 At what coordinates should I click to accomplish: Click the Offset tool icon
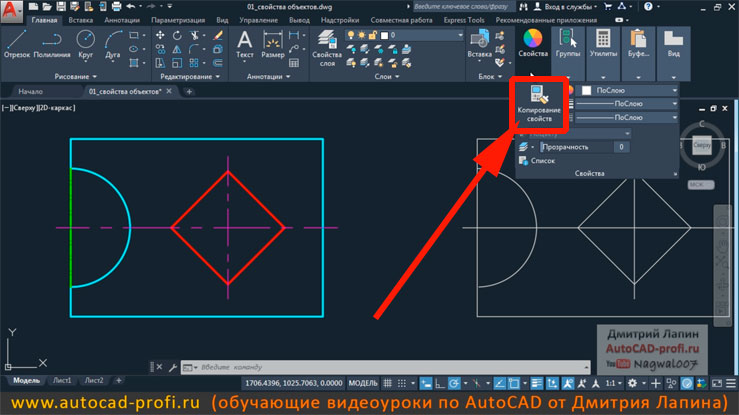pyautogui.click(x=218, y=63)
